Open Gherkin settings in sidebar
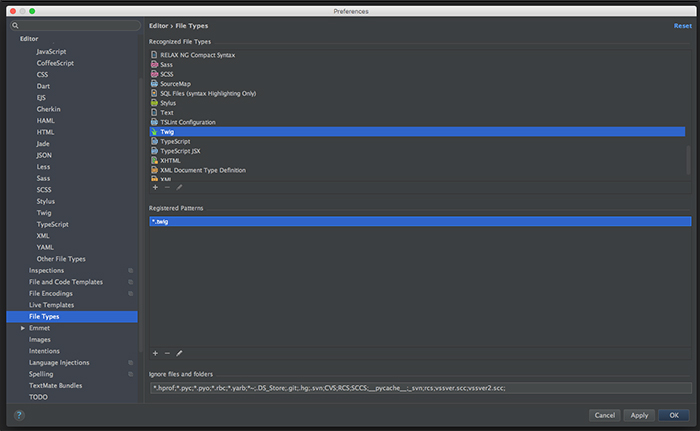 click(49, 109)
